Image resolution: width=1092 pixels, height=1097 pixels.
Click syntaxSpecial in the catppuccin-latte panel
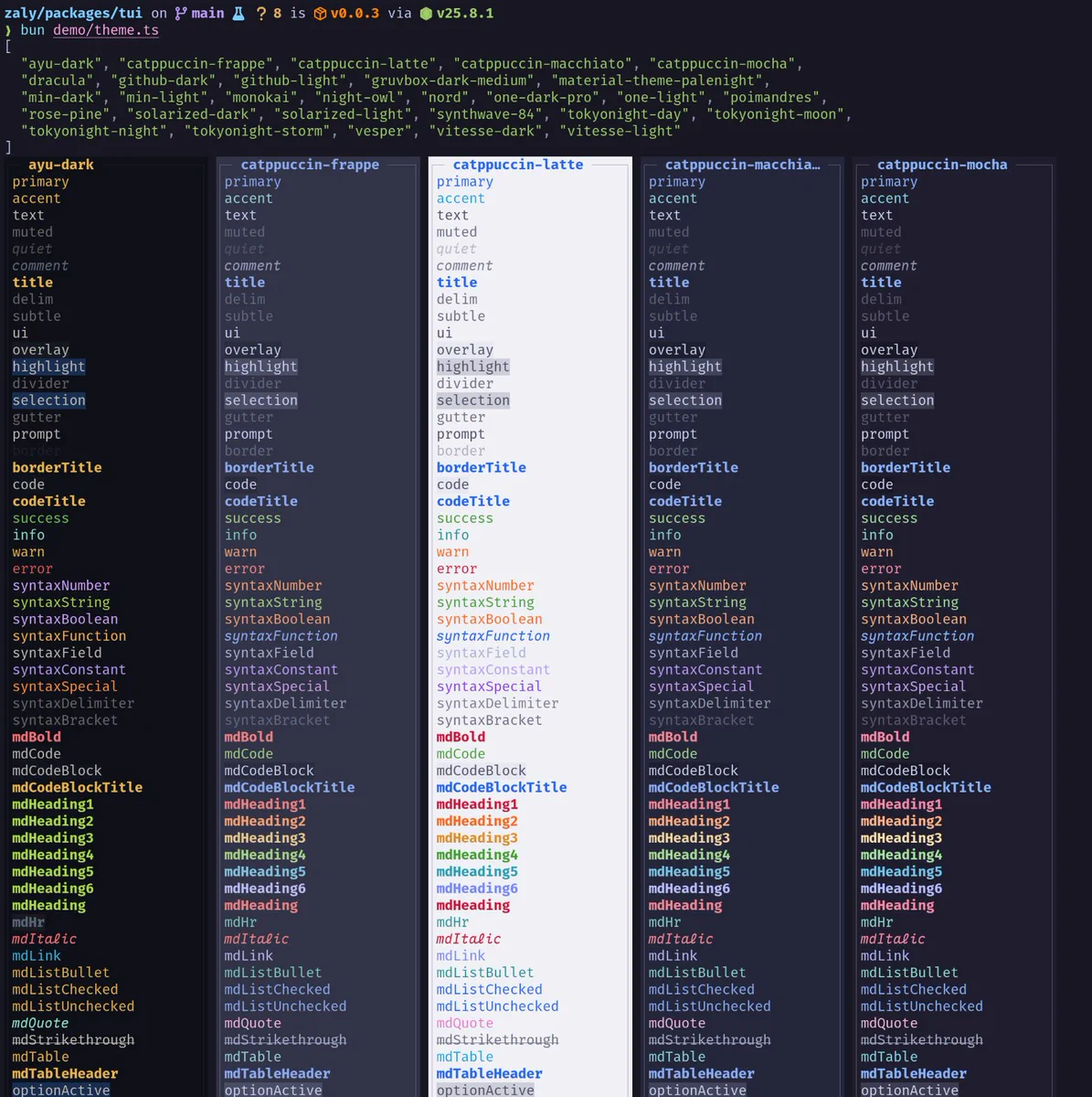point(489,687)
